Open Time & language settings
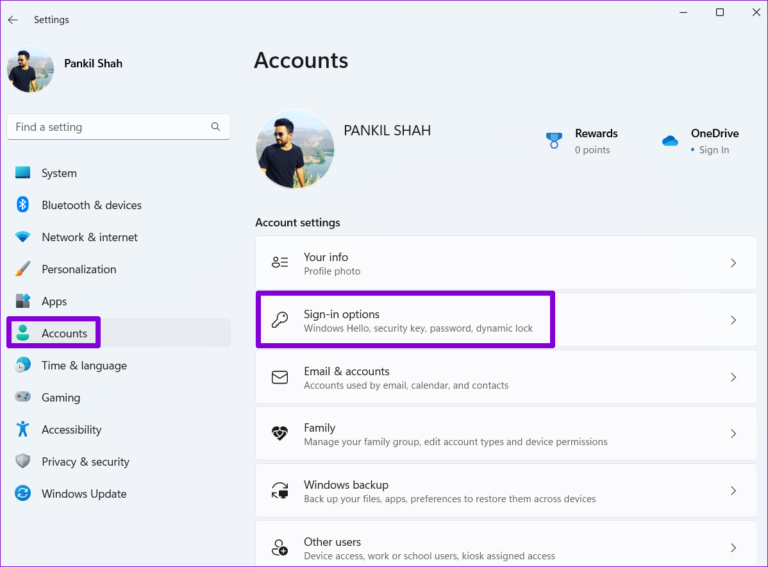The image size is (768, 567). [x=84, y=366]
